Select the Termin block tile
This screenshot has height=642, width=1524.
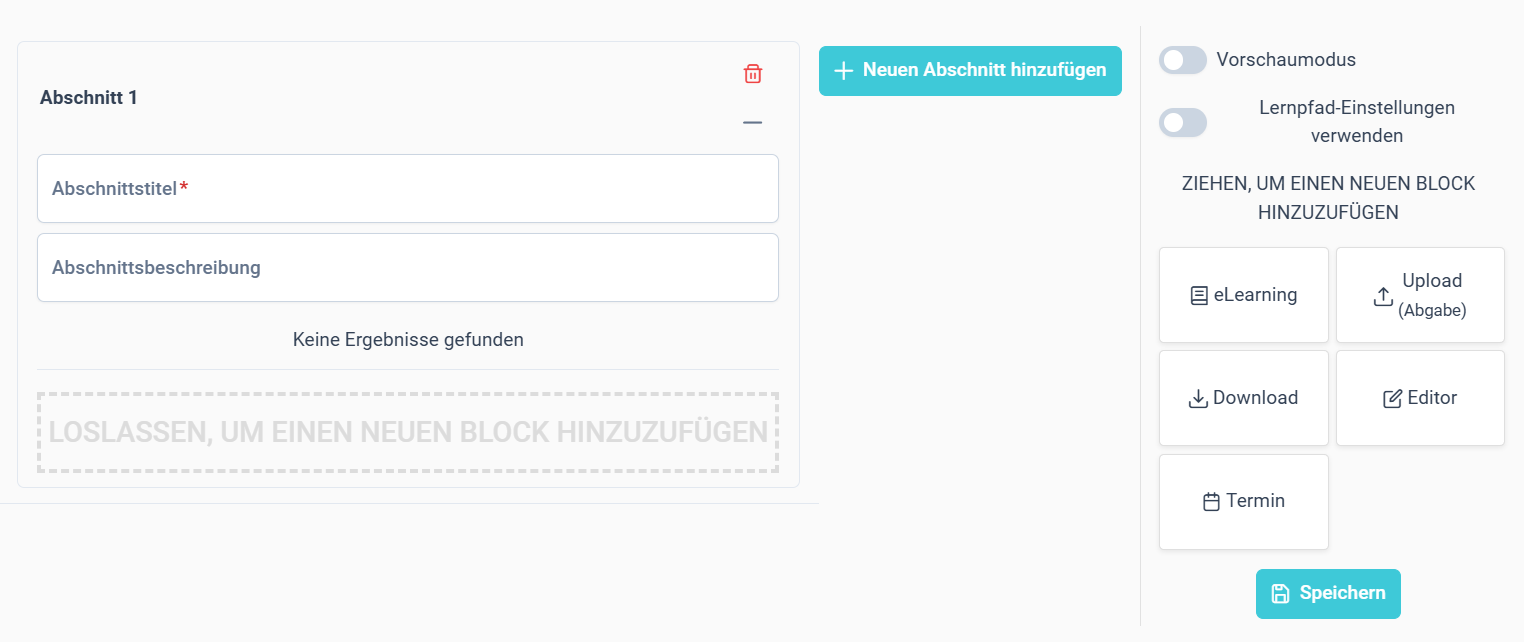(x=1244, y=502)
